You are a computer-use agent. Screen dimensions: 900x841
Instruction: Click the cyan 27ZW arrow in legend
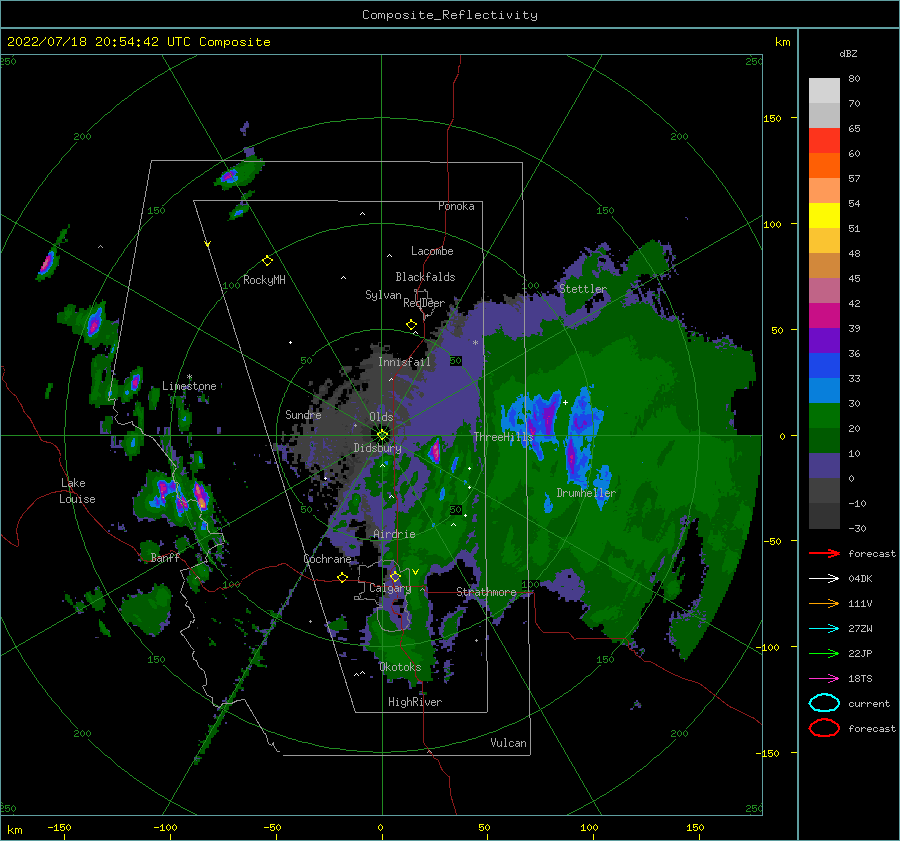point(824,629)
